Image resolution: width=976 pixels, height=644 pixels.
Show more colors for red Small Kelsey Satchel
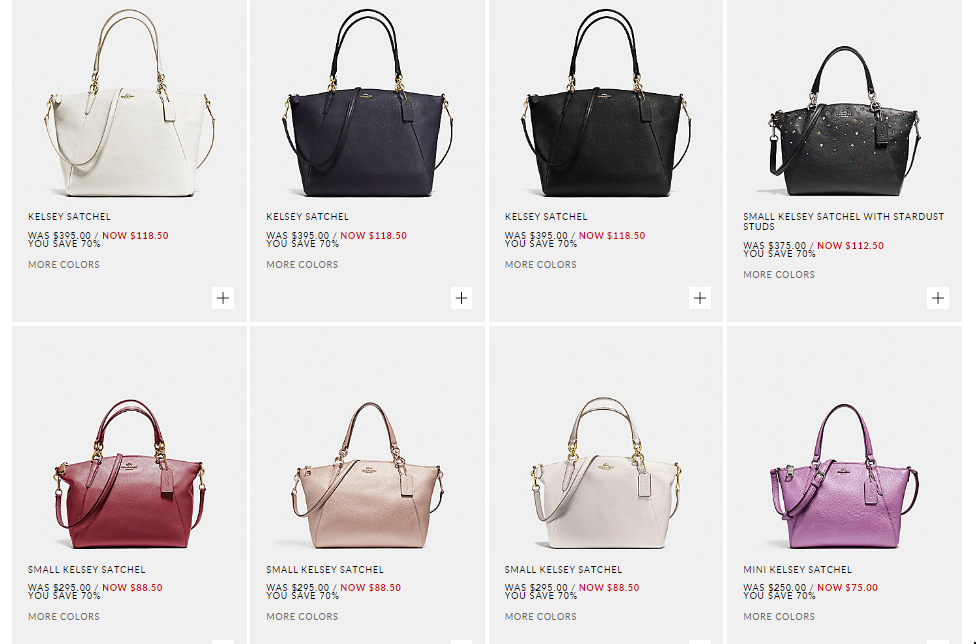coord(63,617)
